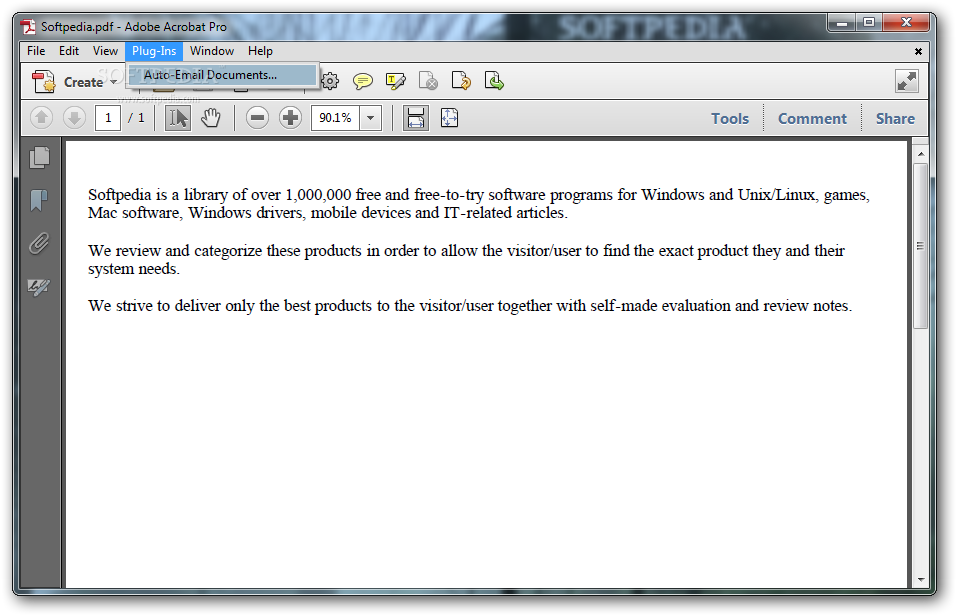957x616 pixels.
Task: Maximize the Acrobat window
Action: pos(869,23)
